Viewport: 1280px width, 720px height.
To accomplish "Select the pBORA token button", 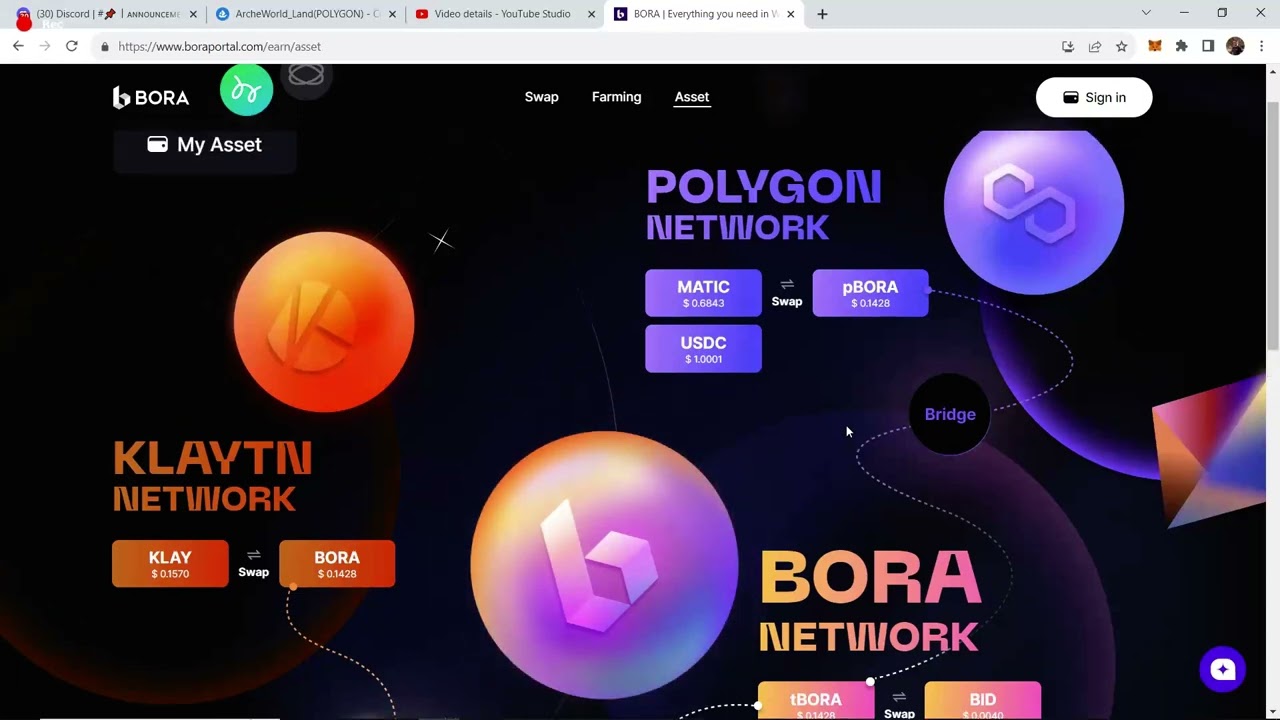I will (x=870, y=293).
